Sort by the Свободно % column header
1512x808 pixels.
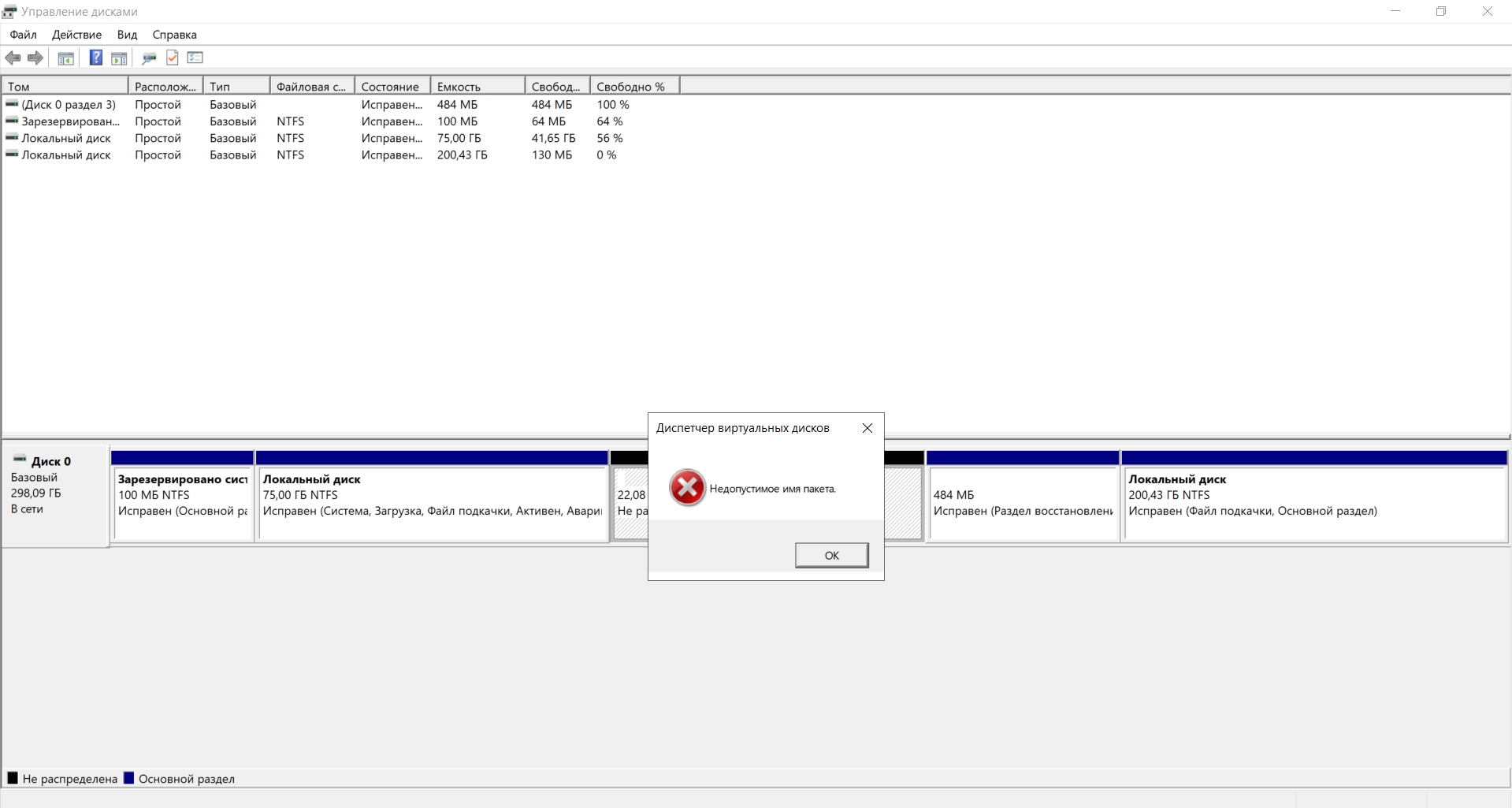[635, 86]
